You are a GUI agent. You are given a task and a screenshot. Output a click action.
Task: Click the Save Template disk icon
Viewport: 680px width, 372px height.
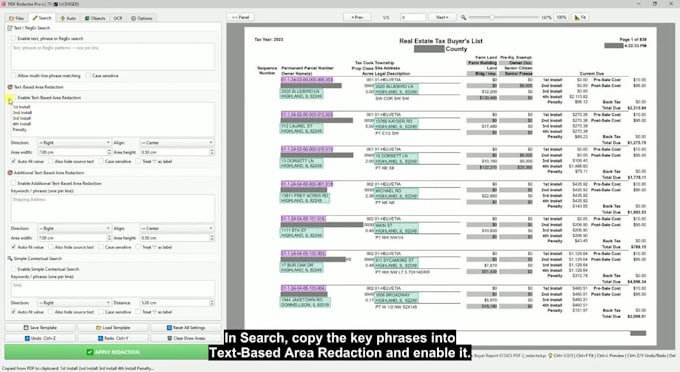pos(26,328)
